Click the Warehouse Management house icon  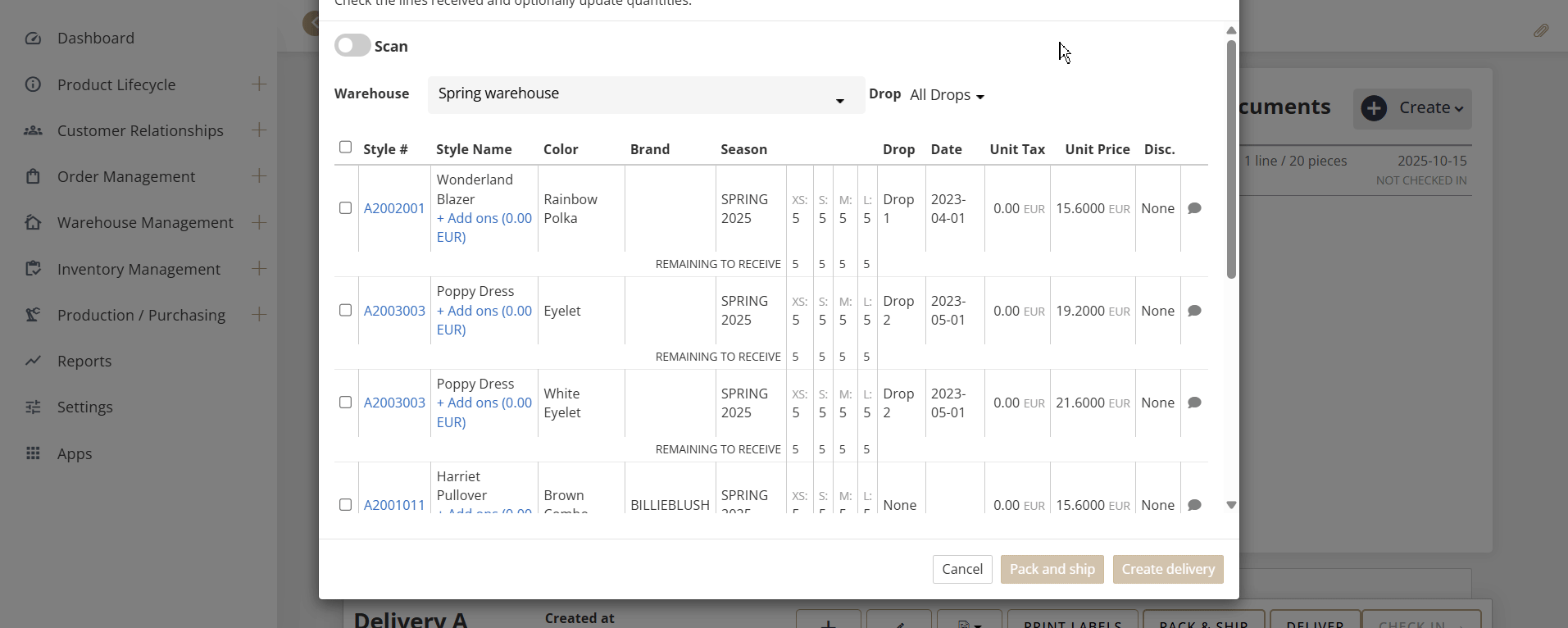[33, 222]
